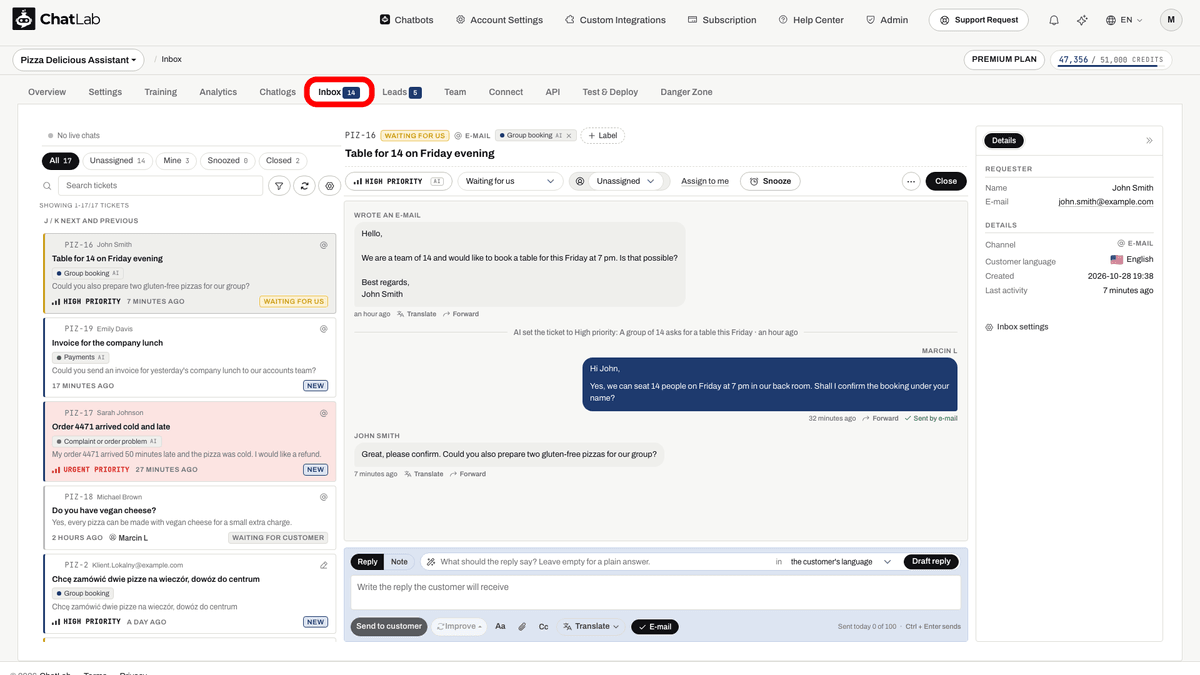The image size is (1200, 675).
Task: Translate John Smith's latest message
Action: click(x=424, y=474)
